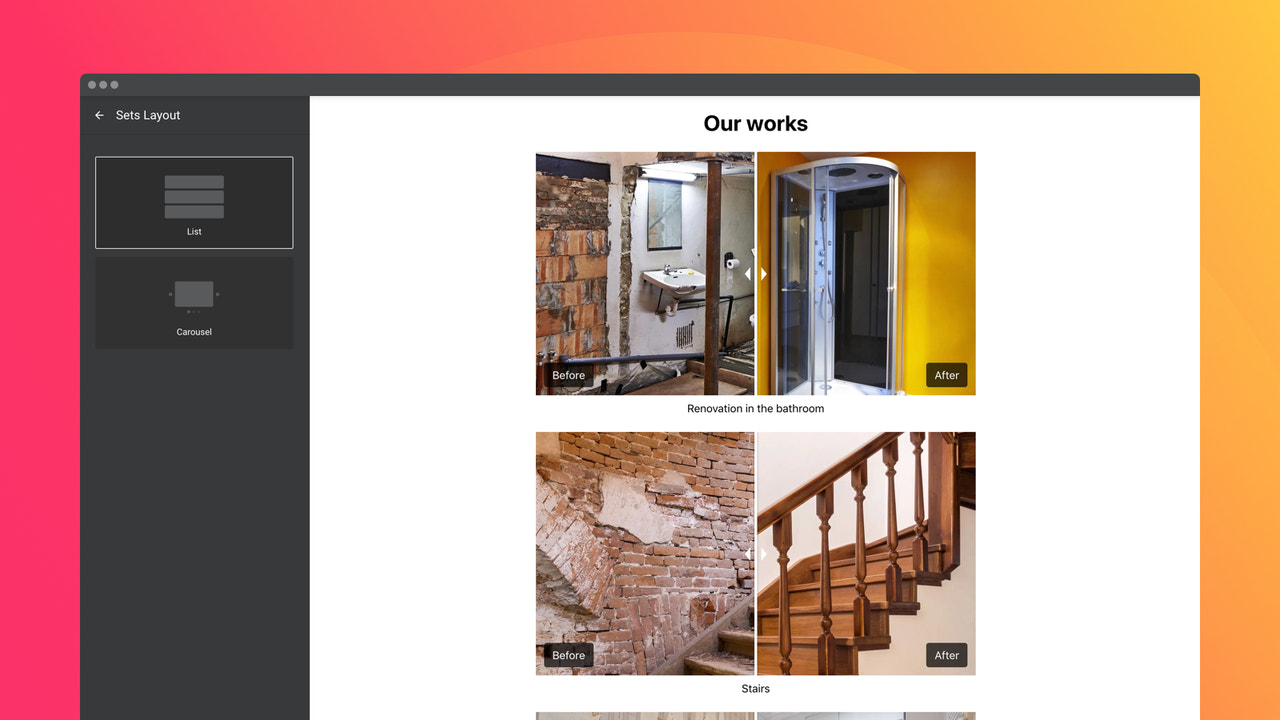Click the After badge on Stairs comparison
Image resolution: width=1280 pixels, height=720 pixels.
947,655
